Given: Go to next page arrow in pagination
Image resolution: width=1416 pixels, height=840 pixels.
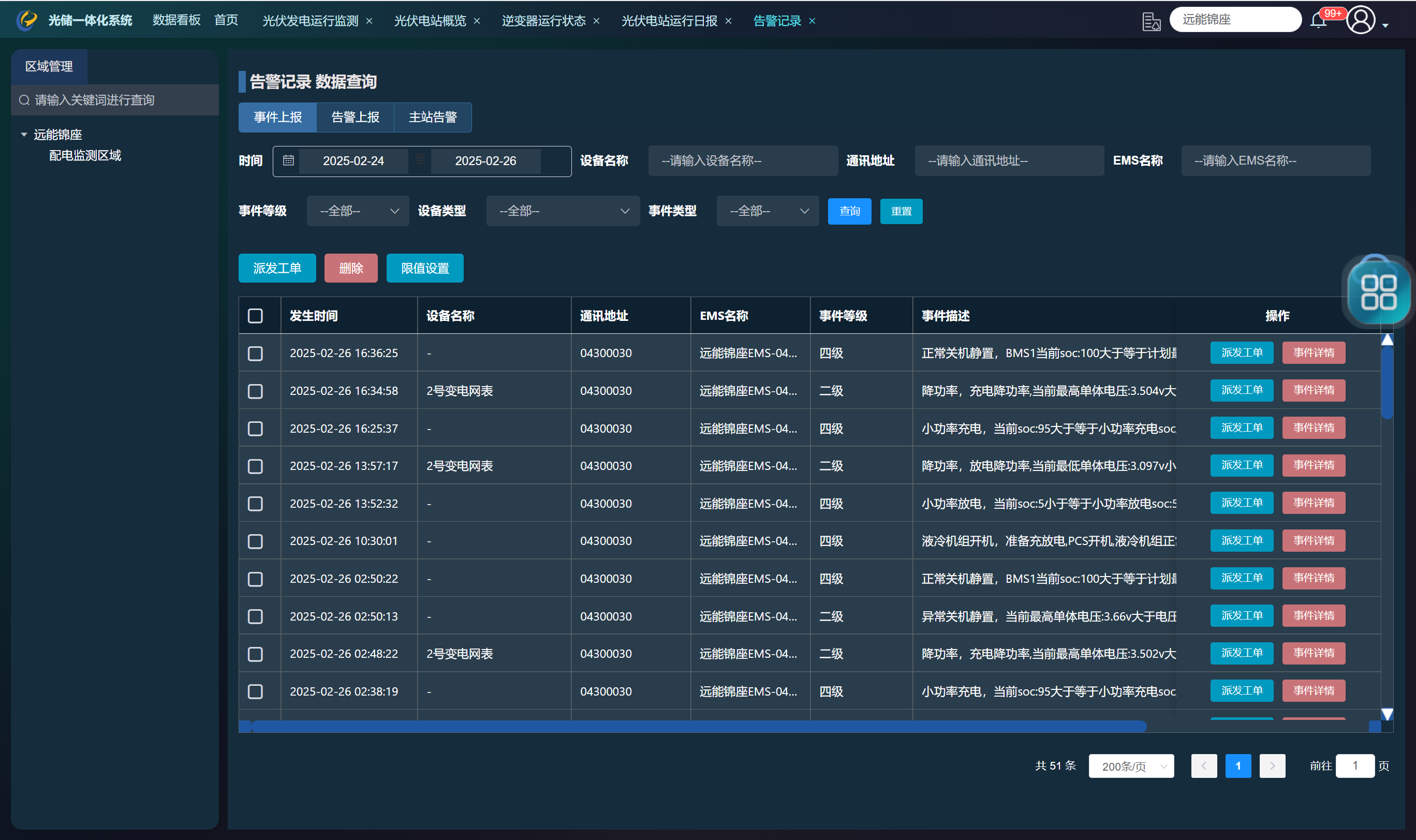Looking at the screenshot, I should click(x=1272, y=765).
